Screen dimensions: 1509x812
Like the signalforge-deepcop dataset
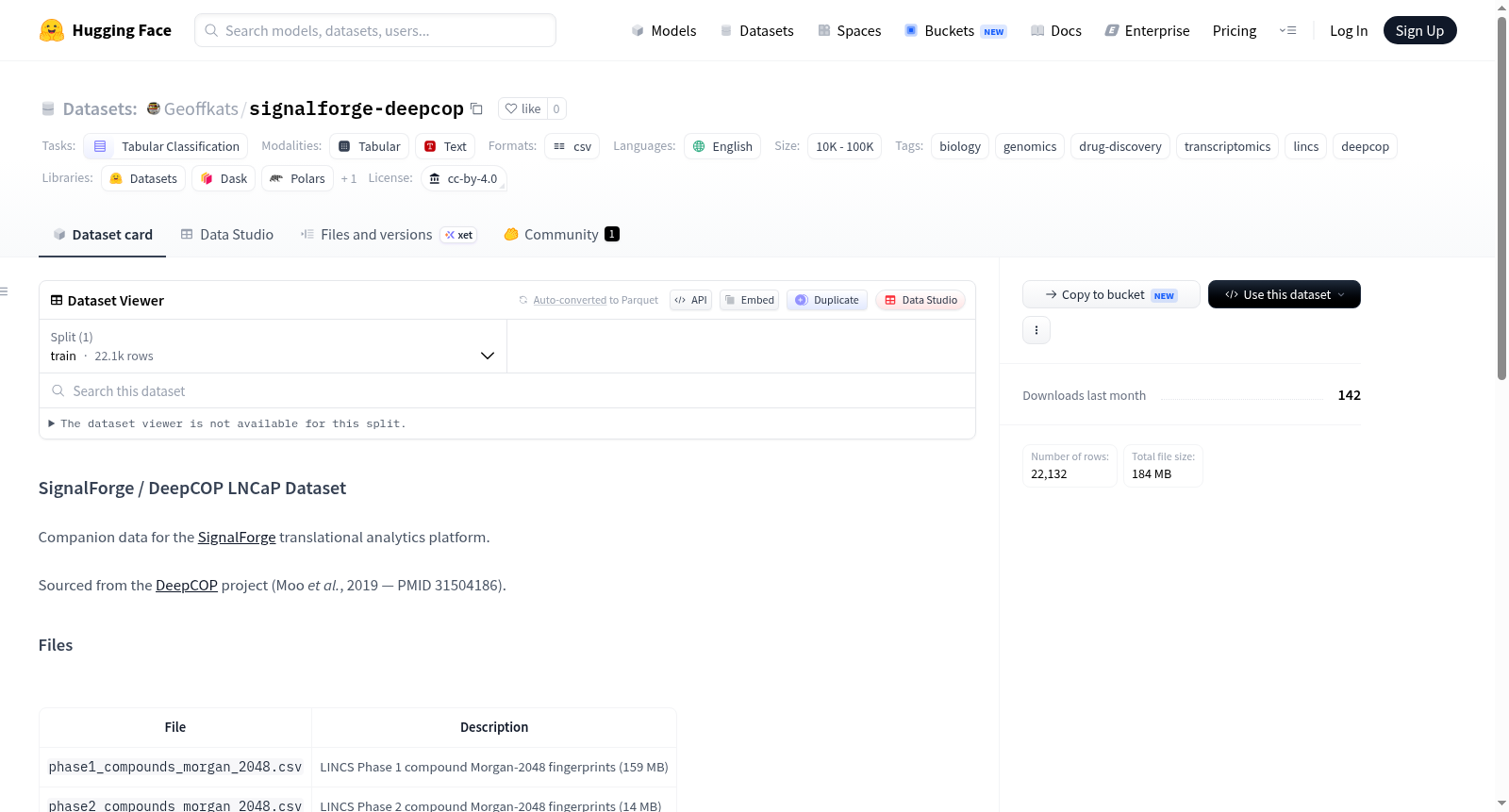pyautogui.click(x=522, y=108)
